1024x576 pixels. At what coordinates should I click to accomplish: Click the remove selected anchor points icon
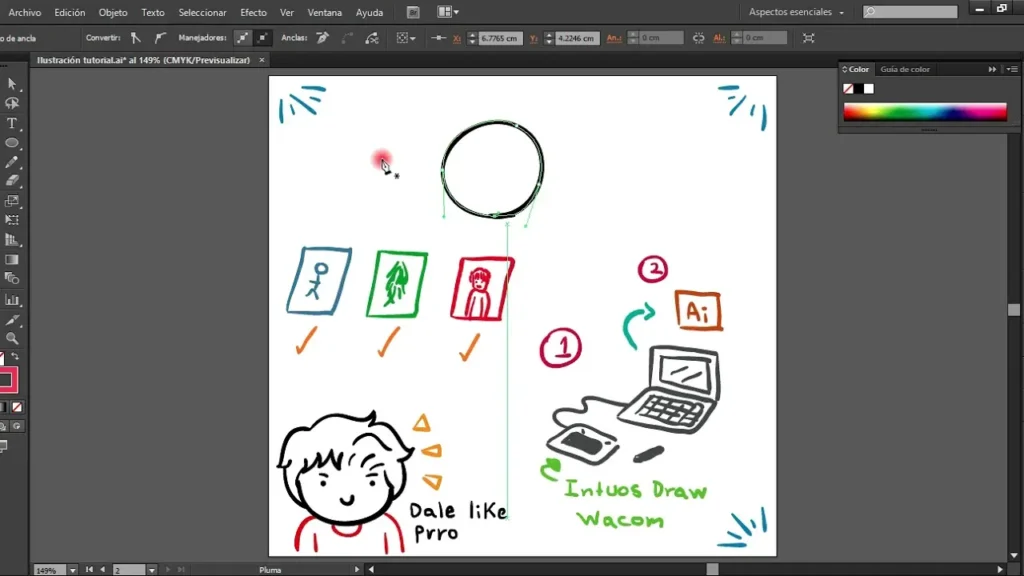click(x=323, y=38)
